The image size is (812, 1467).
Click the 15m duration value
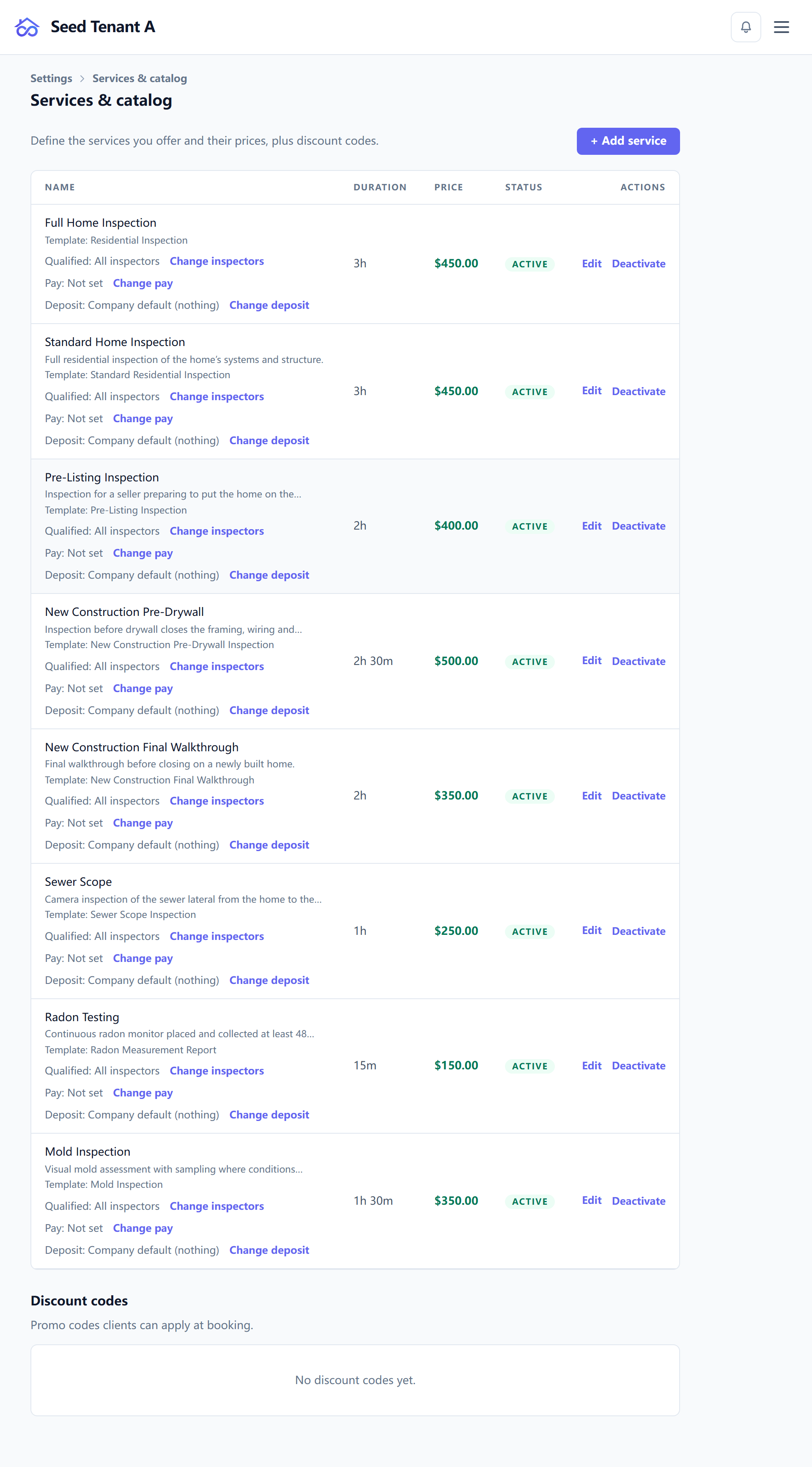click(x=365, y=1066)
